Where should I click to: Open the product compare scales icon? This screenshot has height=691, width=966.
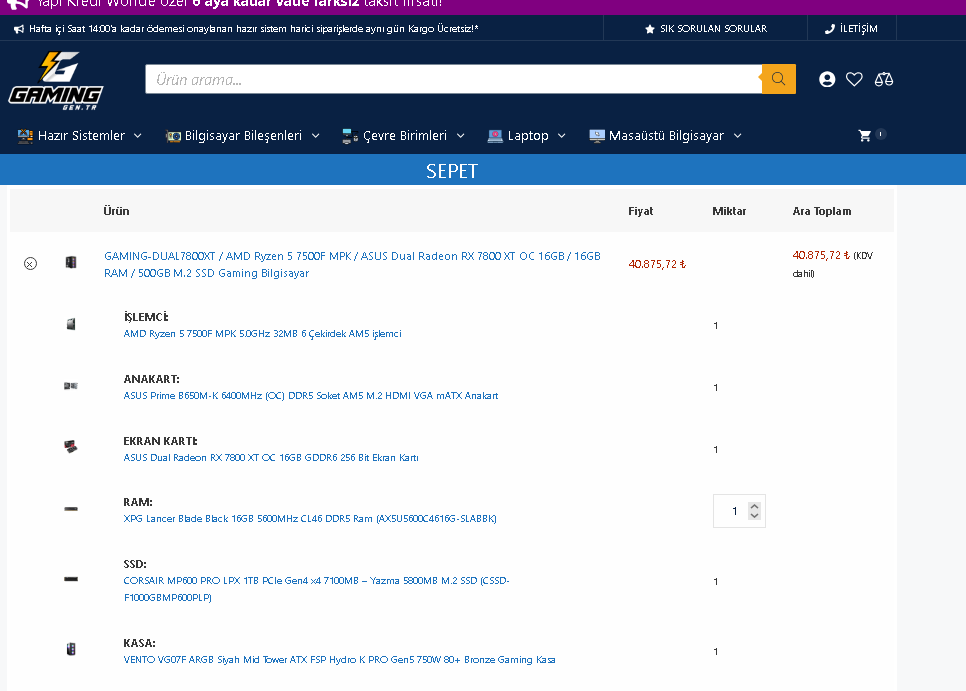click(883, 79)
